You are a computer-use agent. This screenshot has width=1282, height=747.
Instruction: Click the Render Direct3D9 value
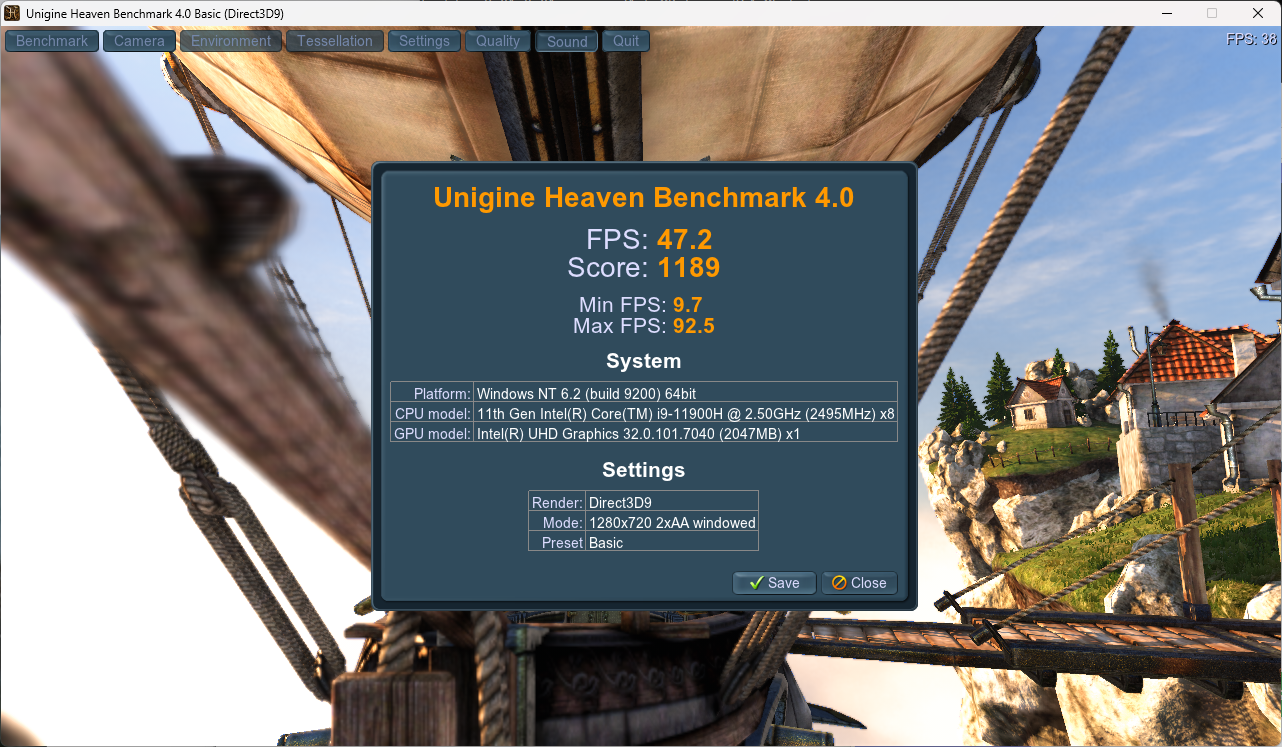pos(620,502)
